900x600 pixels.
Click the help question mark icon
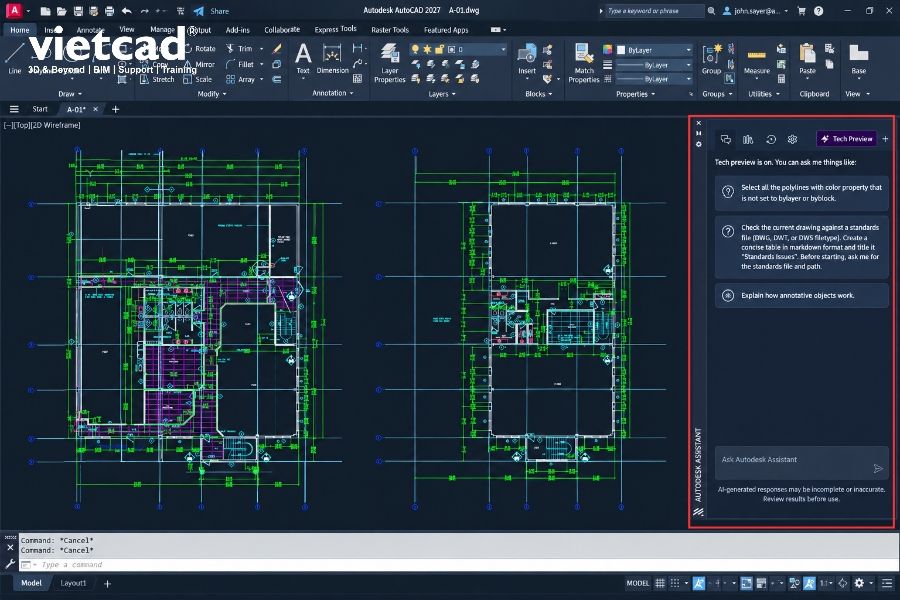(819, 11)
